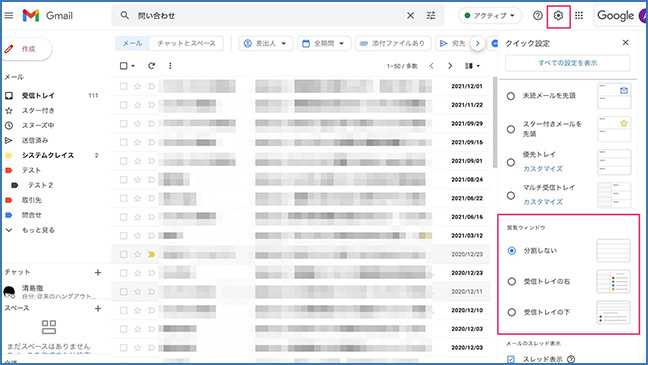Expand the アクティブ status dropdown
The image size is (648, 365).
490,16
